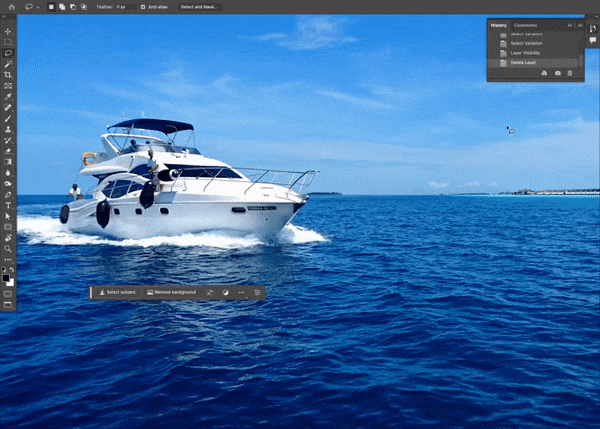The image size is (600, 429).
Task: Select the Gradient tool
Action: (8, 162)
